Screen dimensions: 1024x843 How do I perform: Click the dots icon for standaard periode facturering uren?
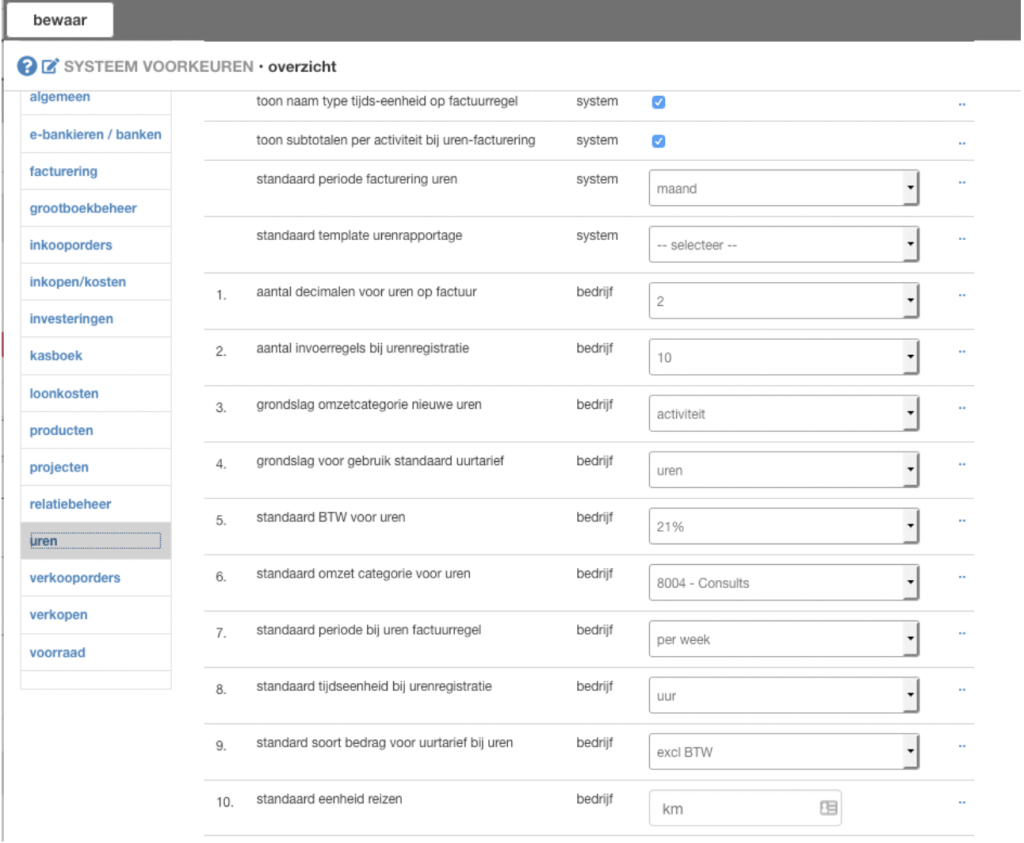click(962, 184)
